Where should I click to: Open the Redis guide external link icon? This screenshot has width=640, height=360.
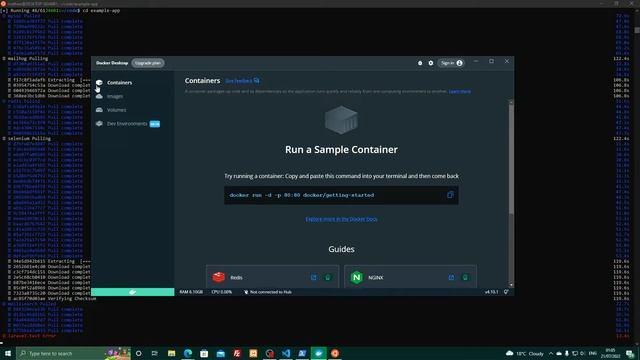click(313, 277)
